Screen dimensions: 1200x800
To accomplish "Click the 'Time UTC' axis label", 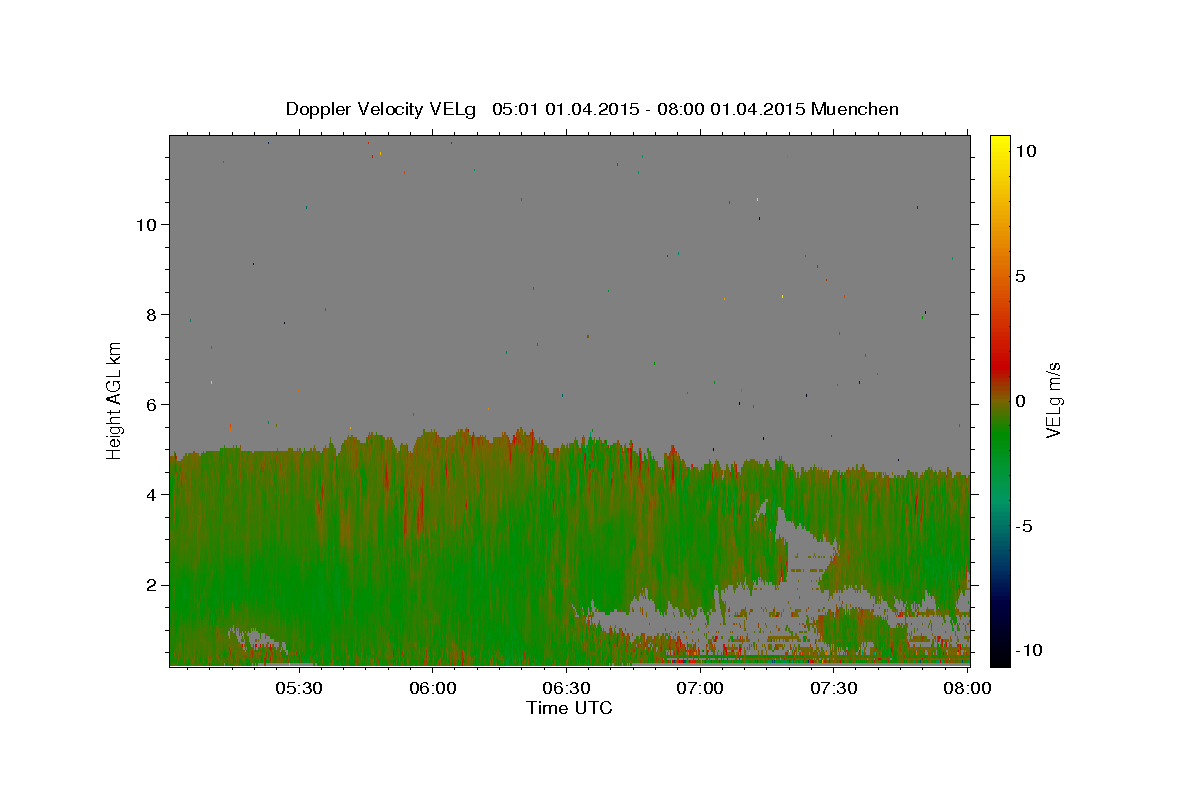I will [x=569, y=708].
